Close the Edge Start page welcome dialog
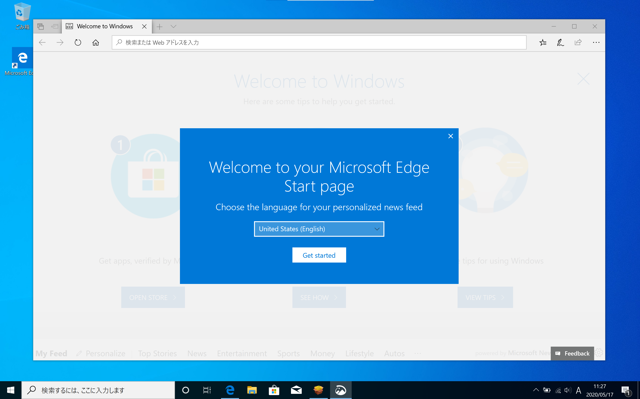The width and height of the screenshot is (640, 399). (451, 136)
